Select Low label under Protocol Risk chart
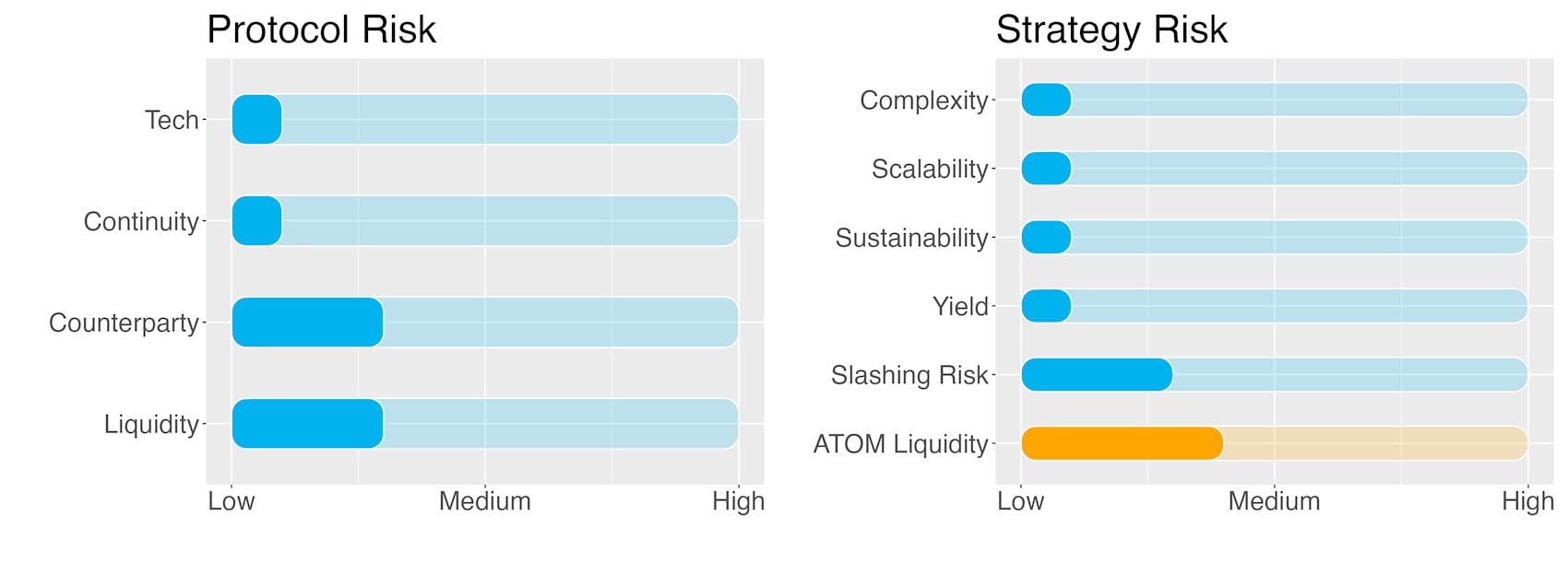1568x564 pixels. click(x=232, y=501)
